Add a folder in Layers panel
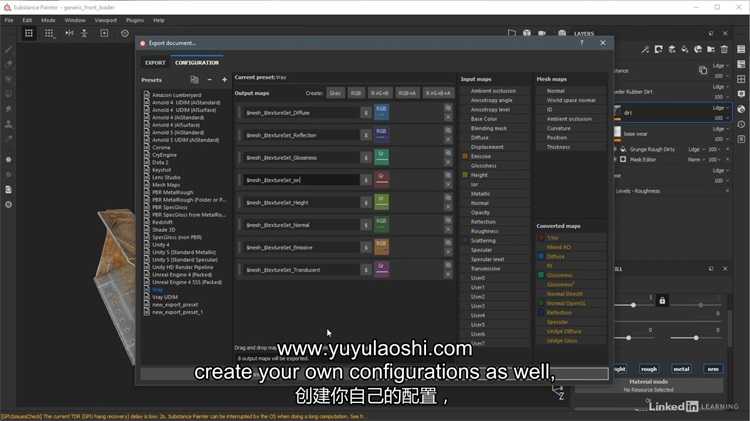 tap(711, 49)
